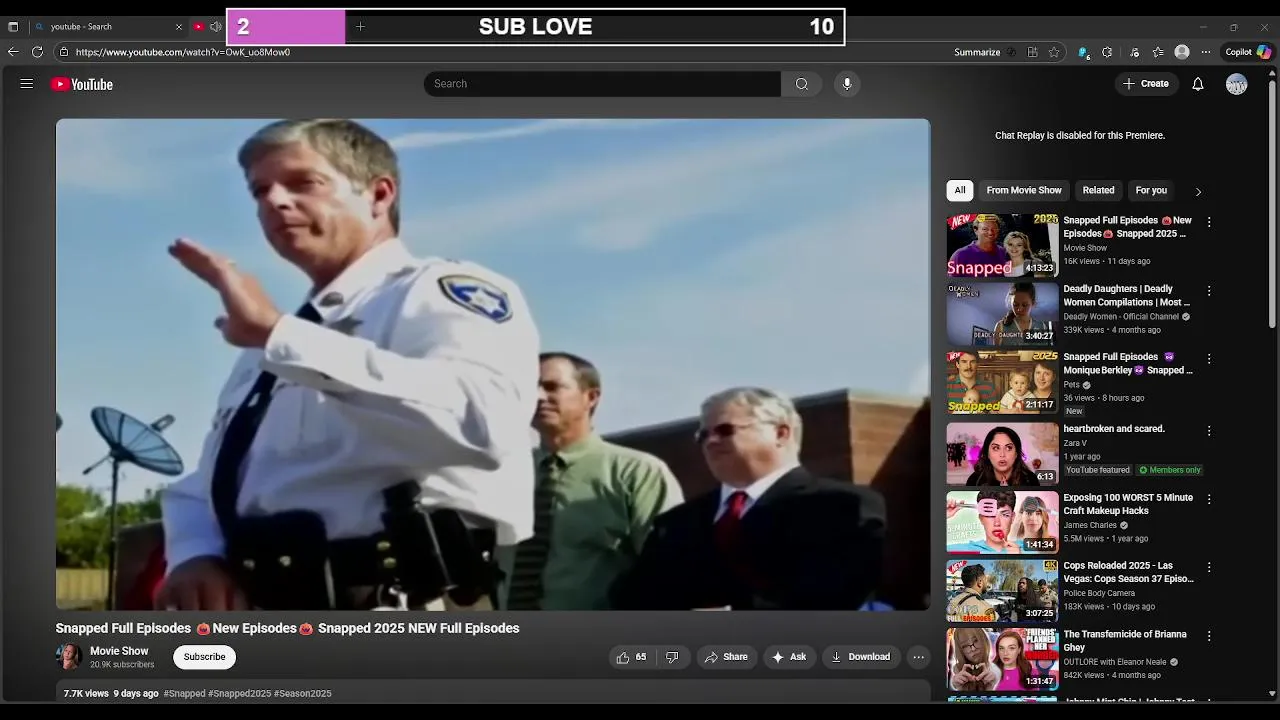Dislike the video
This screenshot has width=1280, height=720.
tap(672, 657)
